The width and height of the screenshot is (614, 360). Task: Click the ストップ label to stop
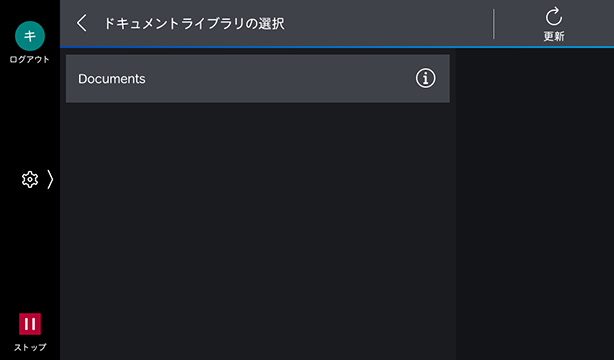pyautogui.click(x=30, y=347)
